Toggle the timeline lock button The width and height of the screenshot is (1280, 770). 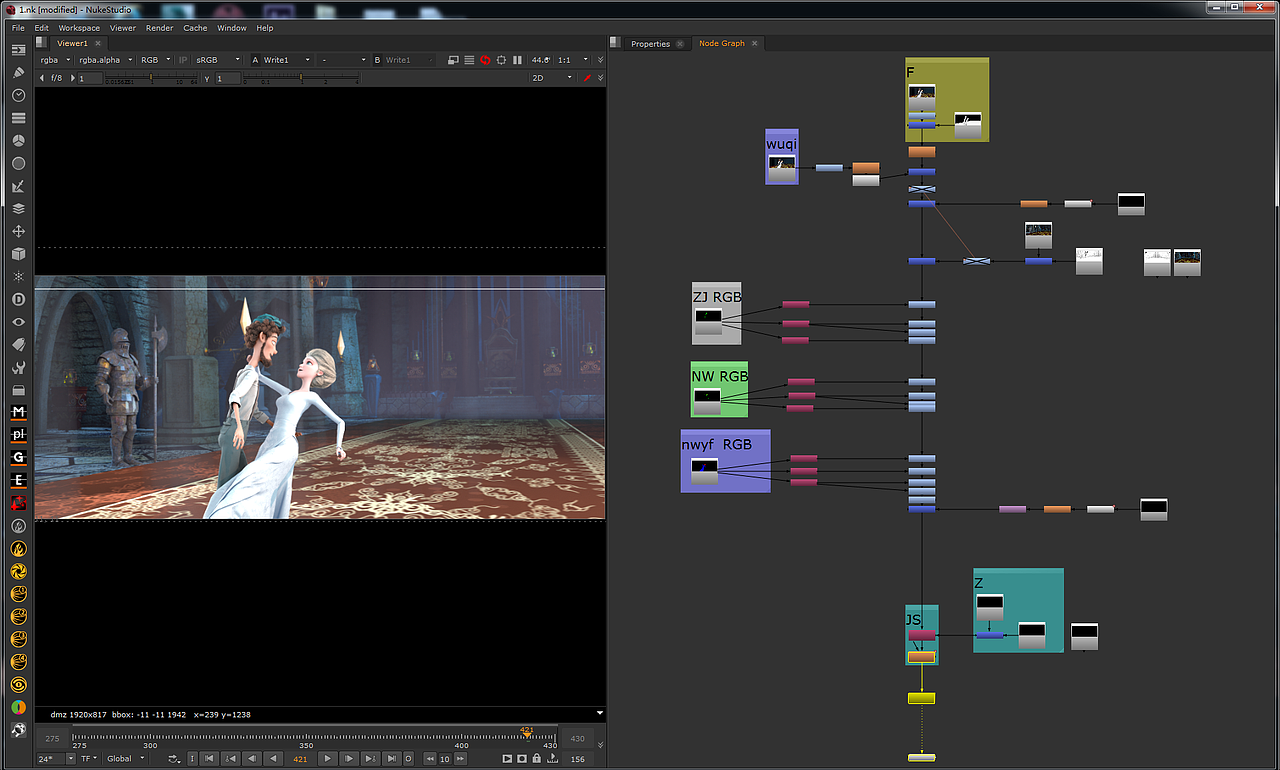[x=537, y=759]
